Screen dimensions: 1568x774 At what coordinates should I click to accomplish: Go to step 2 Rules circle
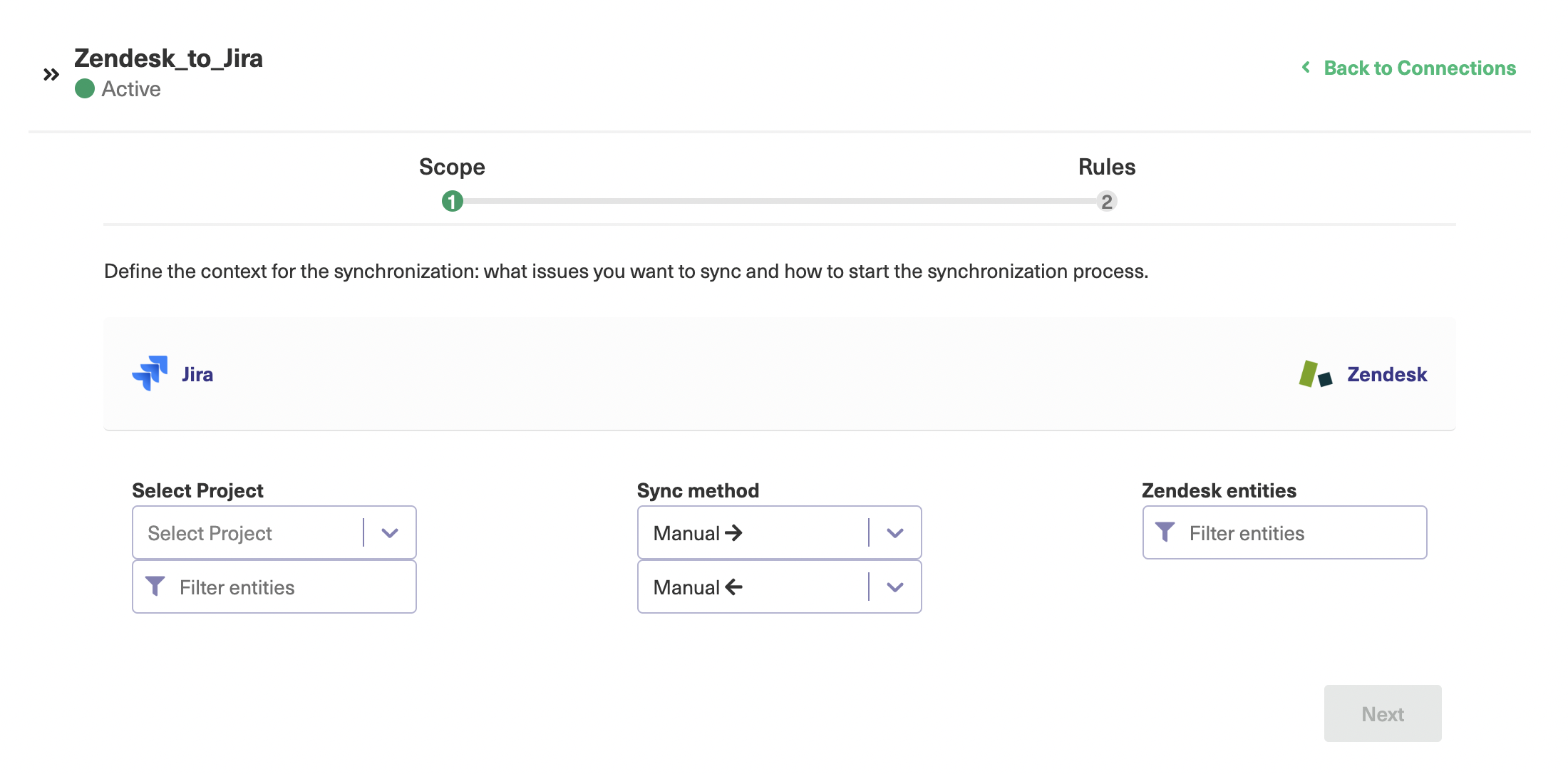coord(1107,202)
